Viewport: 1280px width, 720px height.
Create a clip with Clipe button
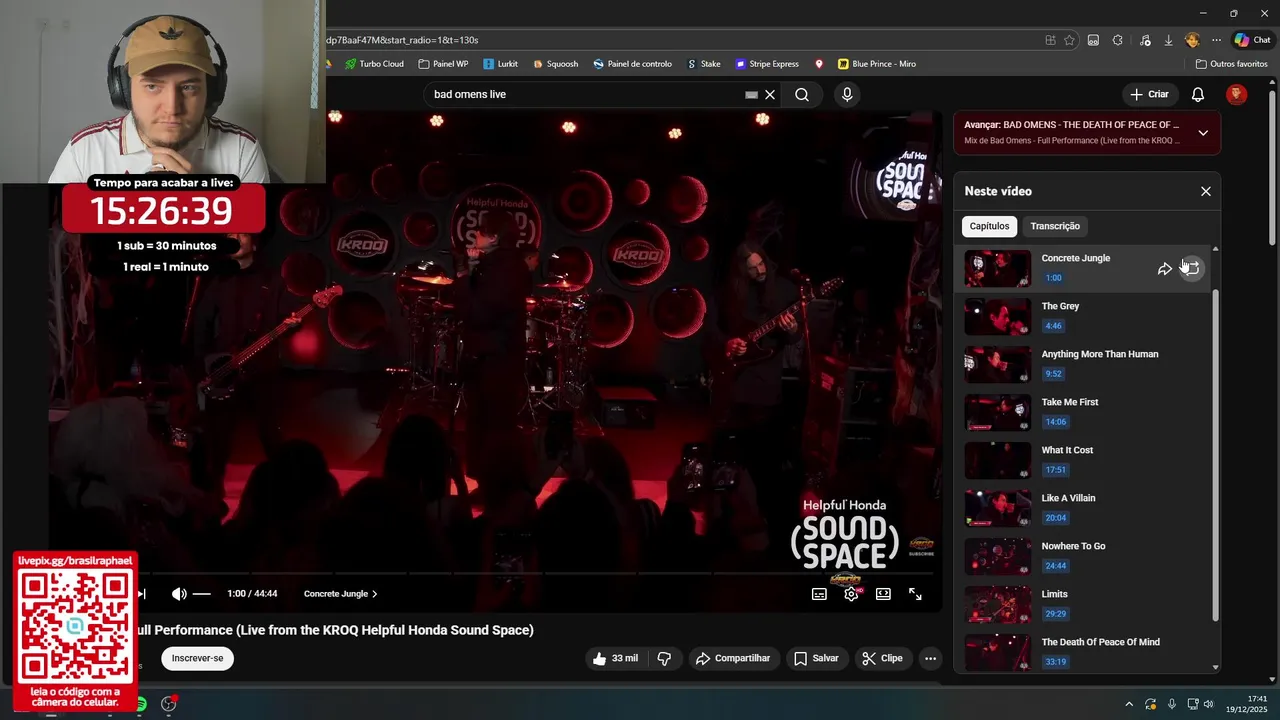click(882, 658)
